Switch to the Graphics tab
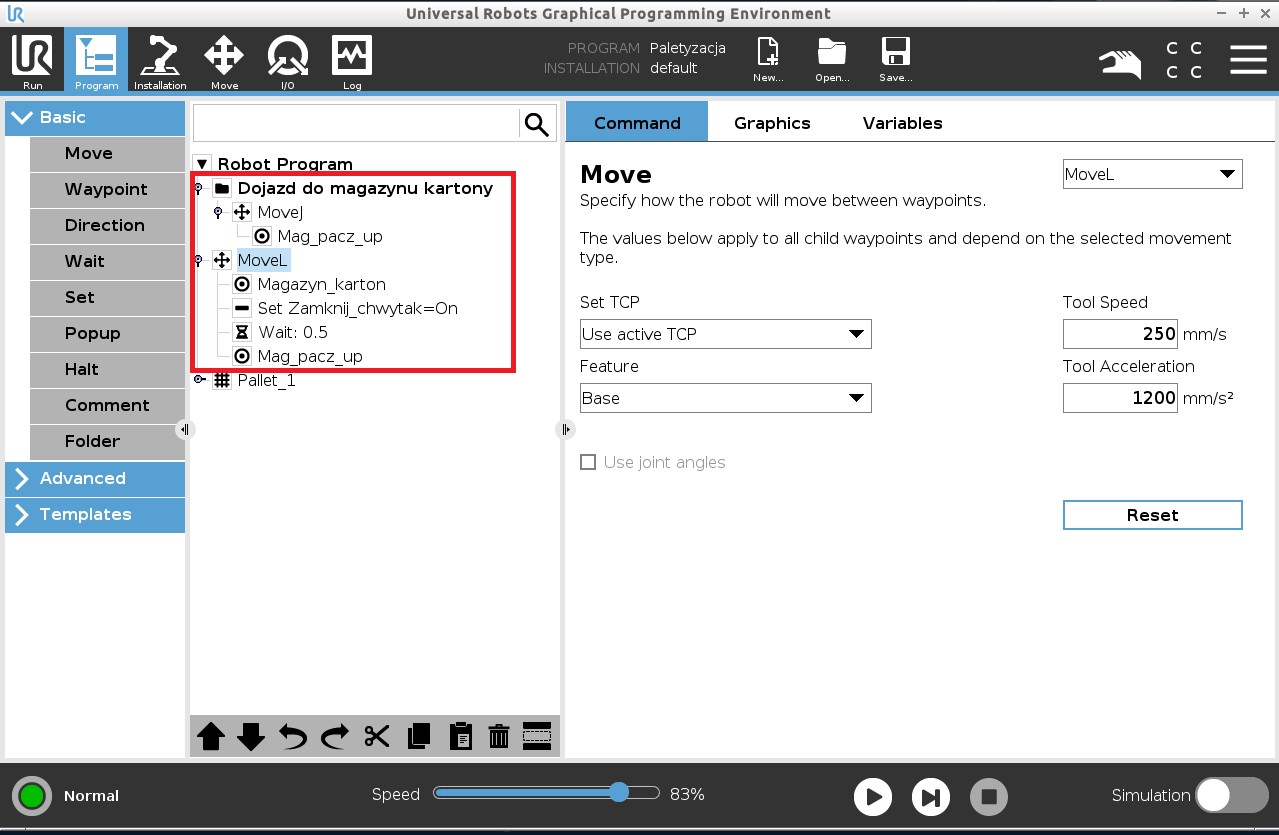 tap(772, 123)
